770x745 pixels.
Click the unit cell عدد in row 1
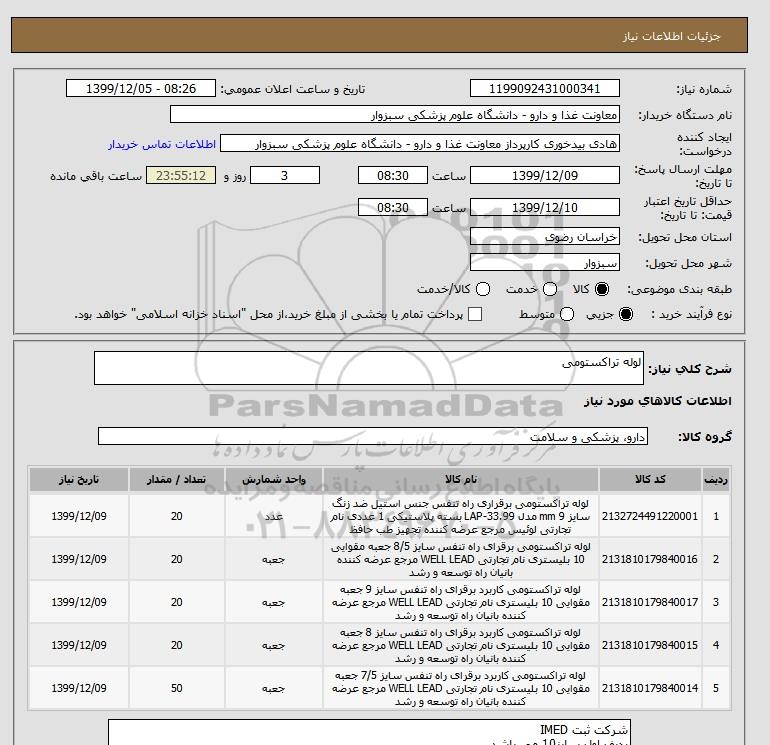click(274, 516)
